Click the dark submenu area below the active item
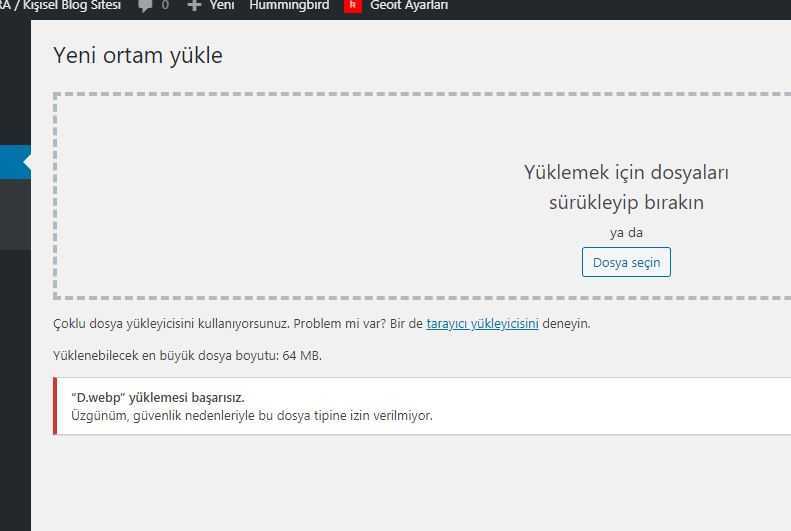The width and height of the screenshot is (791, 531). pyautogui.click(x=14, y=214)
